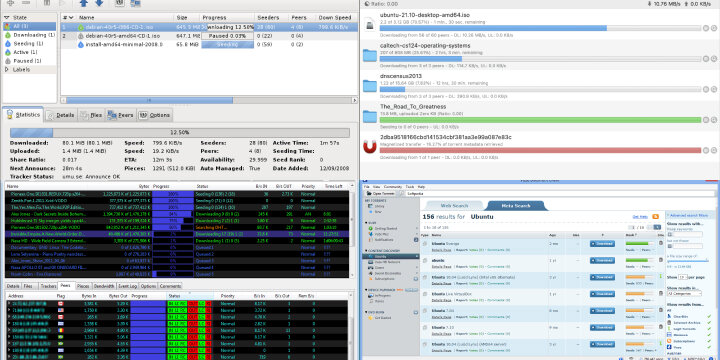Open the Event Log tab in dark client
Image resolution: width=720 pixels, height=360 pixels.
click(x=128, y=286)
